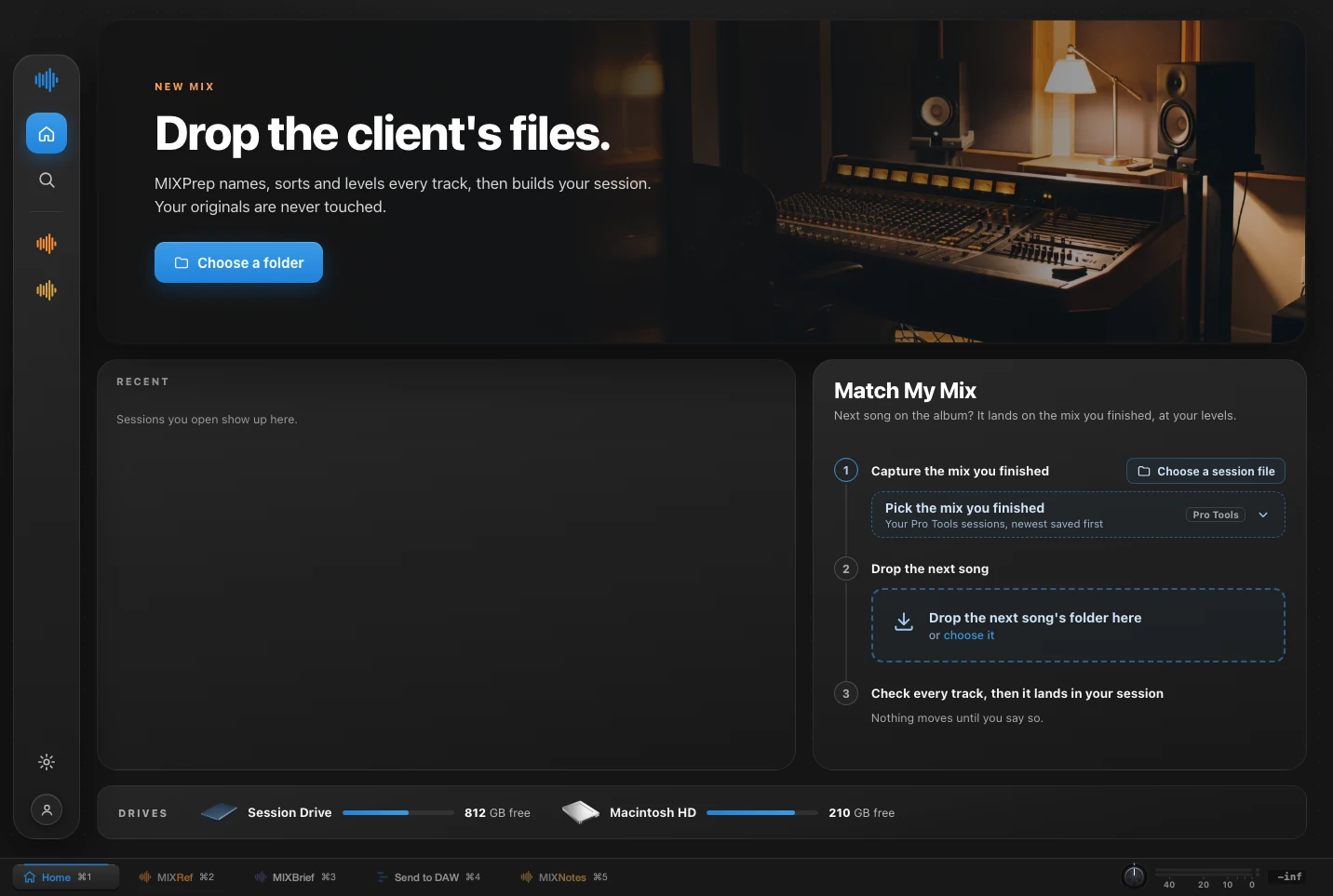The image size is (1333, 896).
Task: Follow the 'choose it' link
Action: point(969,635)
